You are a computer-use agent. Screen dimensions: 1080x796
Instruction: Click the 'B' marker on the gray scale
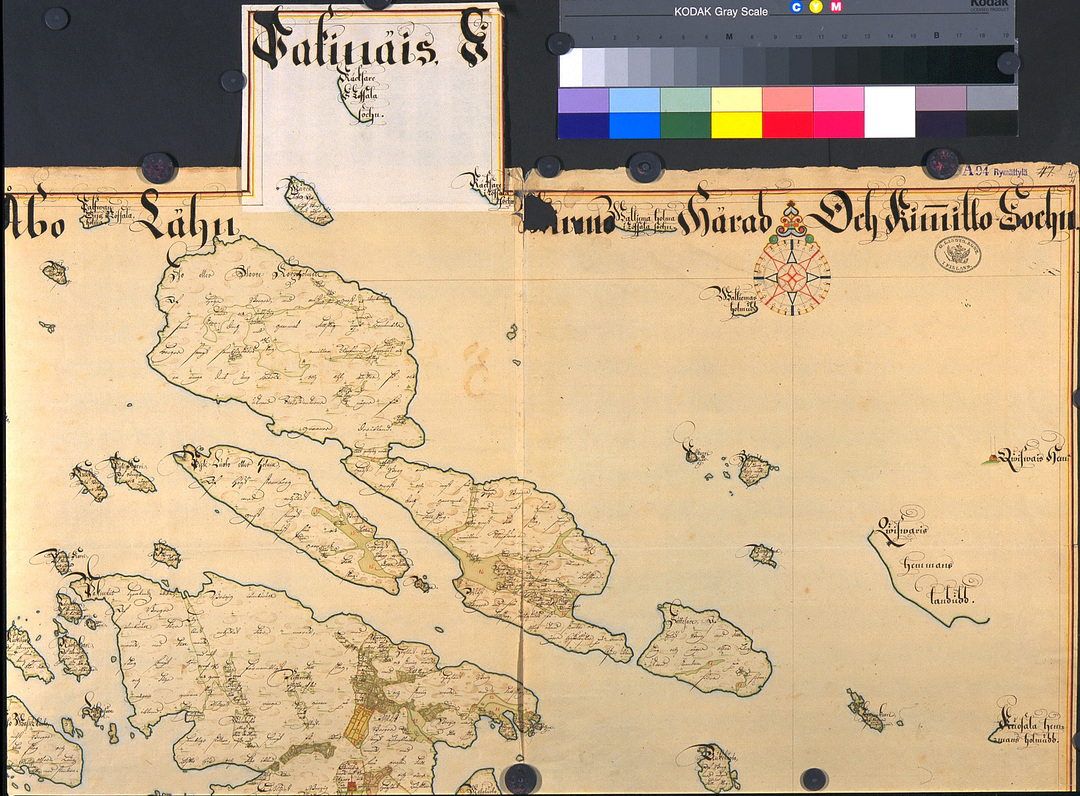click(x=936, y=36)
